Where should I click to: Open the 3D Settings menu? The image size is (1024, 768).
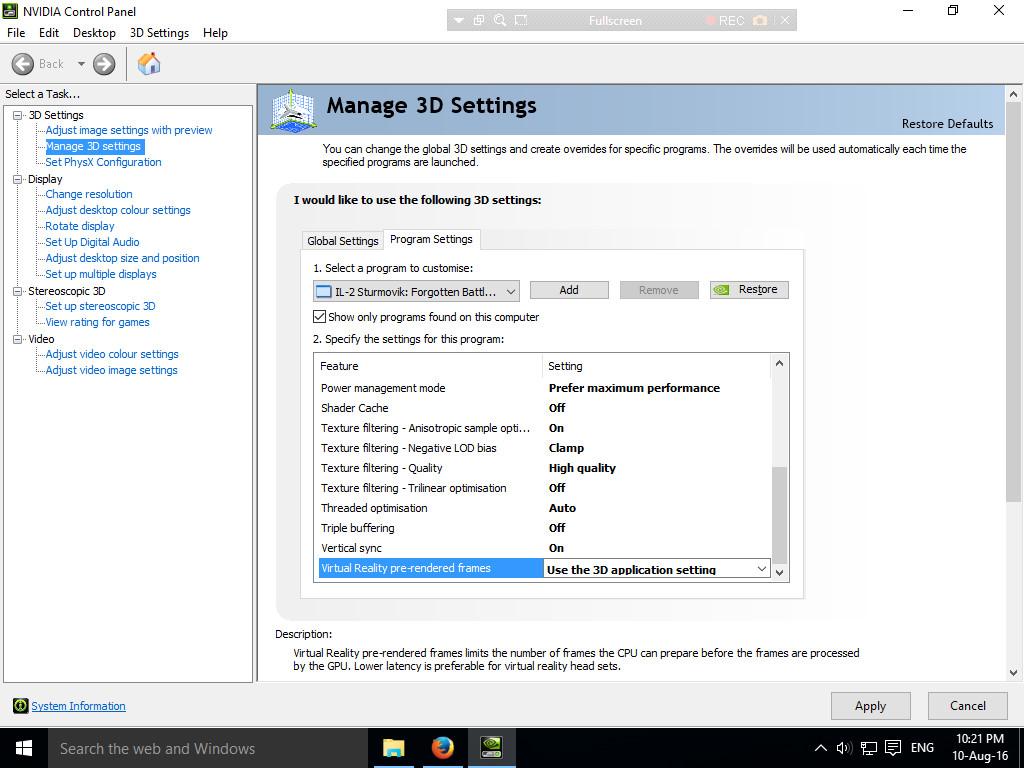point(159,33)
